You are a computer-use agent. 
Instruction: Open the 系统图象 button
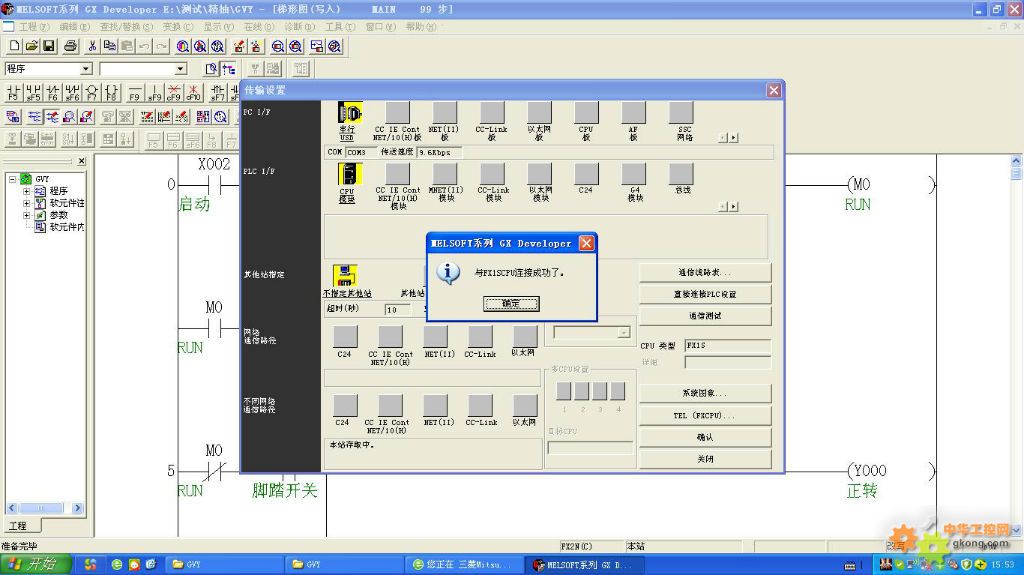(x=705, y=393)
